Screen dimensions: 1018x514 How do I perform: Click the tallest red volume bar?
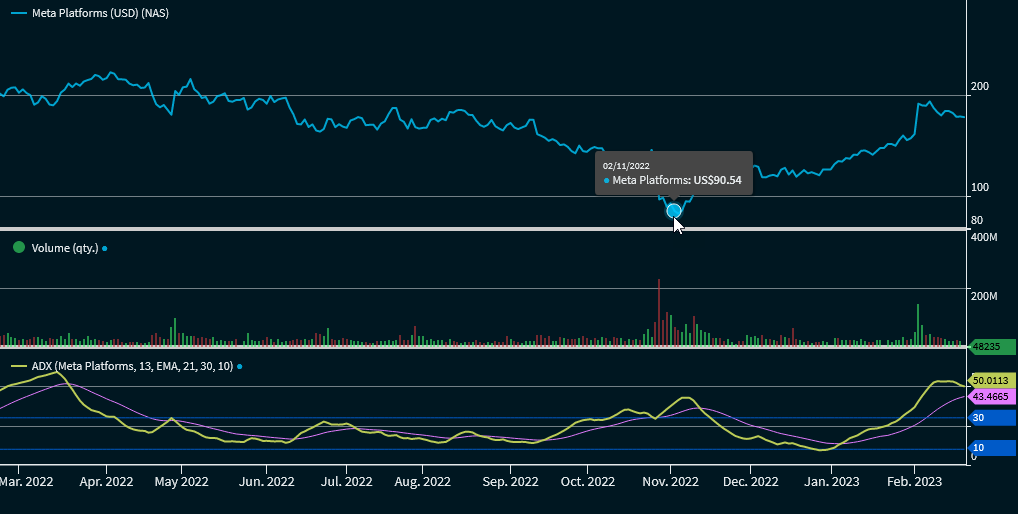click(659, 312)
